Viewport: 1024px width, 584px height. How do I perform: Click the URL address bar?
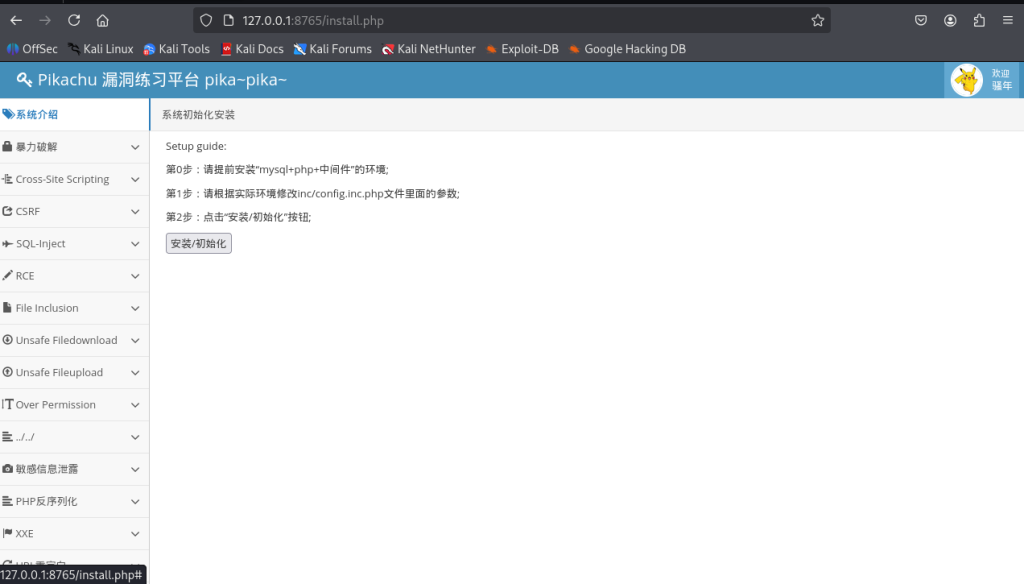pos(500,20)
